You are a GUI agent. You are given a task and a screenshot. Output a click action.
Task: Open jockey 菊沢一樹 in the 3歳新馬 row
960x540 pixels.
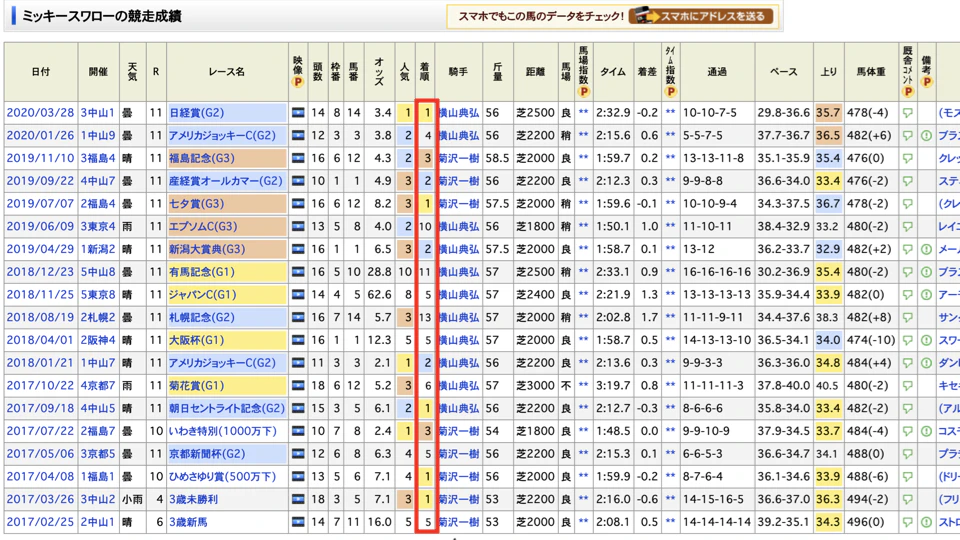point(459,522)
